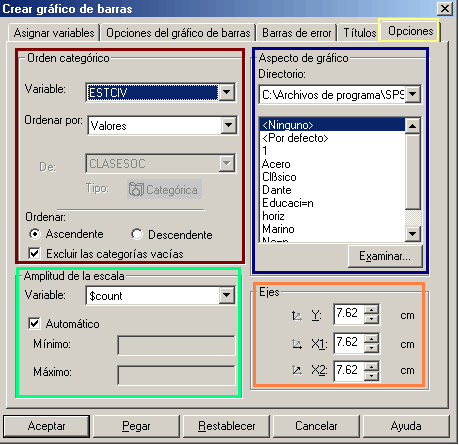The width and height of the screenshot is (459, 445).
Task: Open the ESTCIV variable dropdown
Action: click(226, 92)
